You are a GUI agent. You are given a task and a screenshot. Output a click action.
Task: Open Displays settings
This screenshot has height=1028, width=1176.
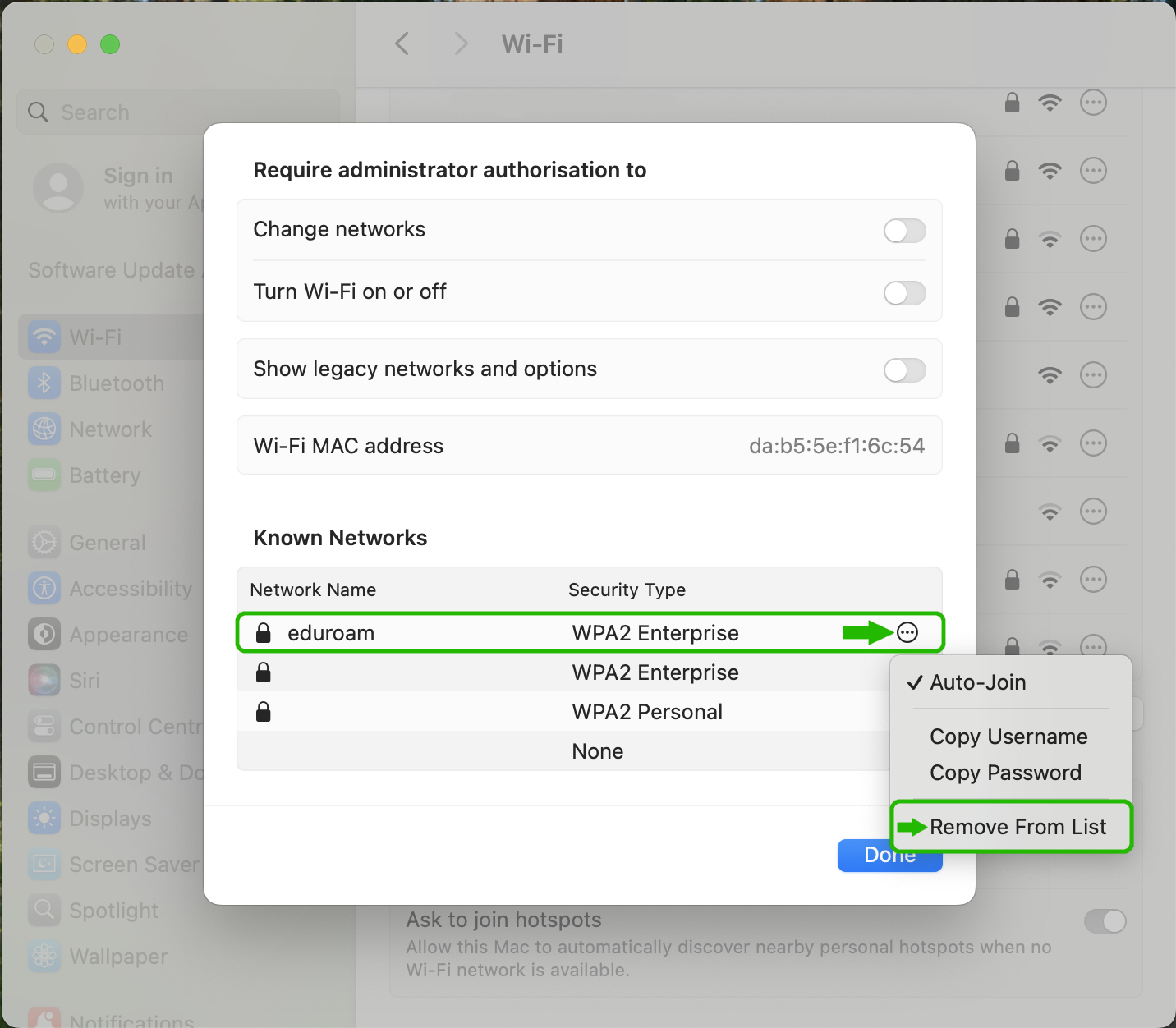110,818
